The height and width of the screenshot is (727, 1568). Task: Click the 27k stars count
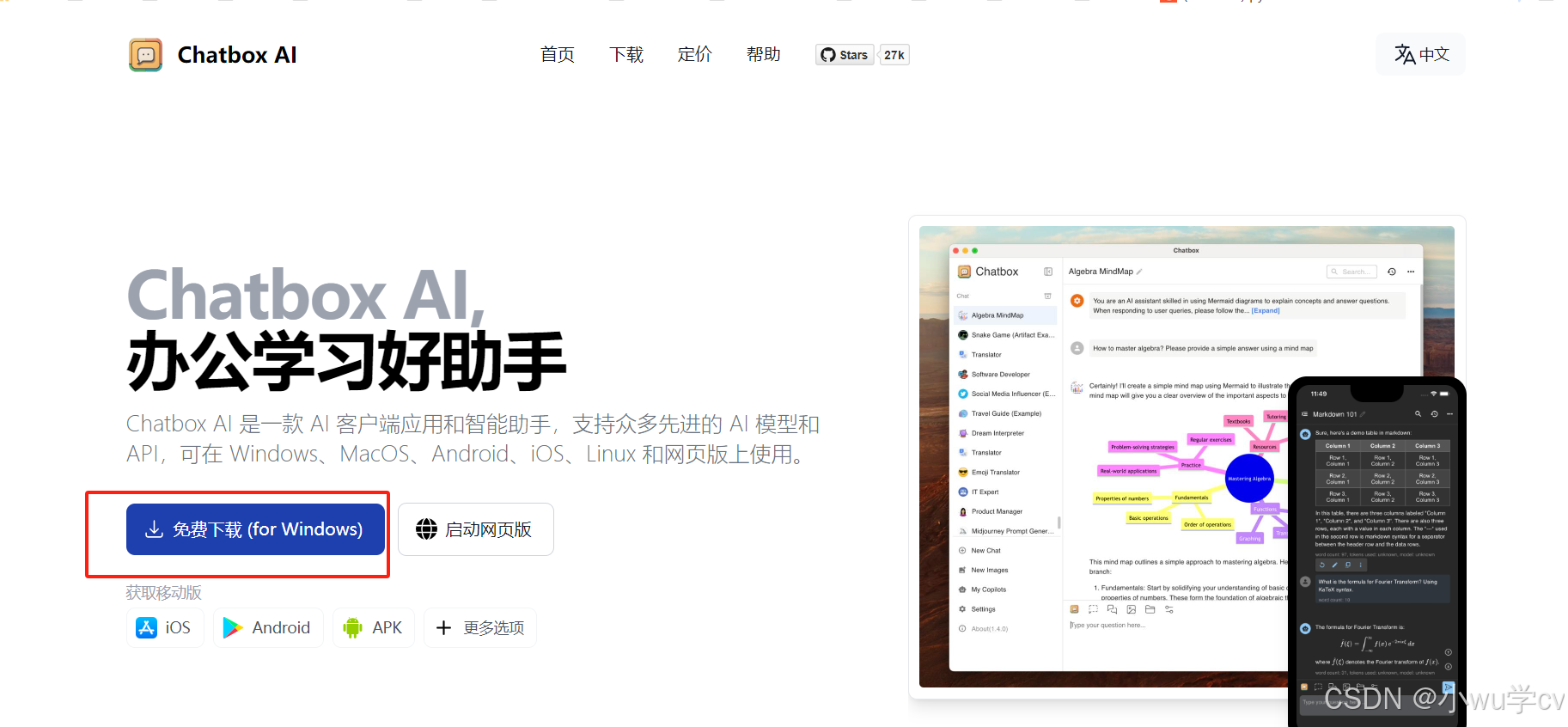coord(894,55)
